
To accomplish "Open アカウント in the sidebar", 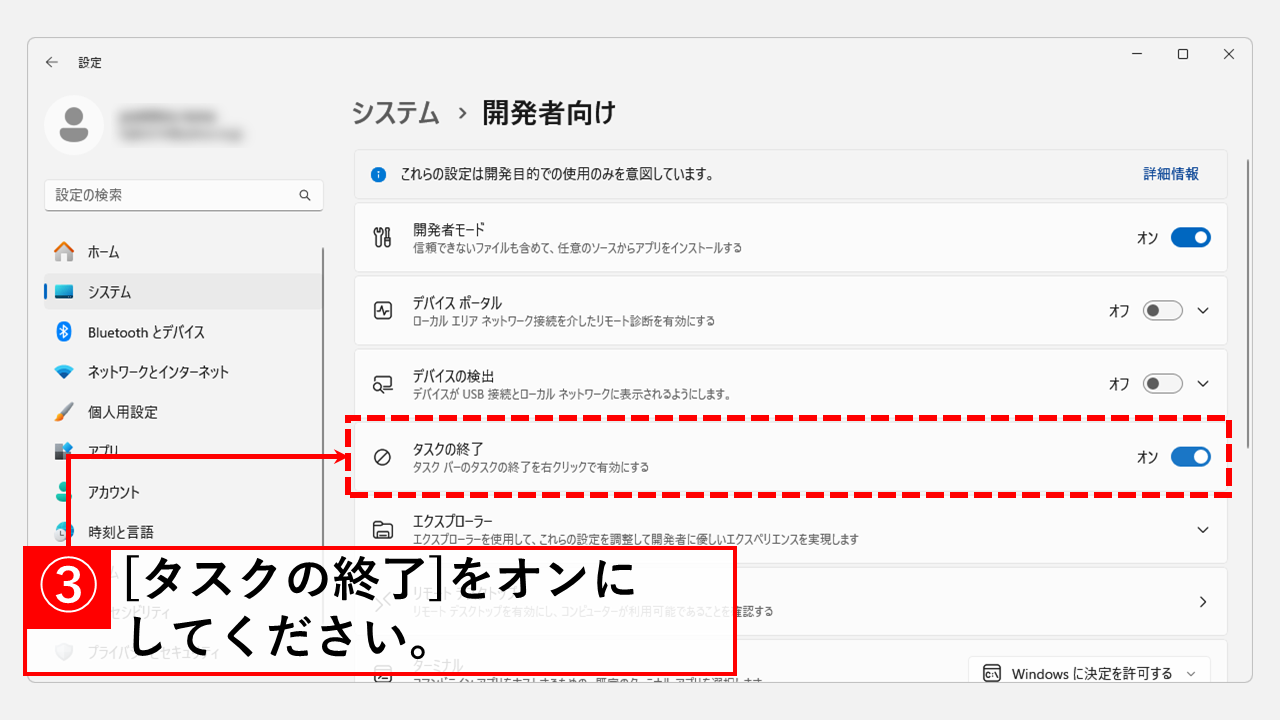I will [x=184, y=492].
